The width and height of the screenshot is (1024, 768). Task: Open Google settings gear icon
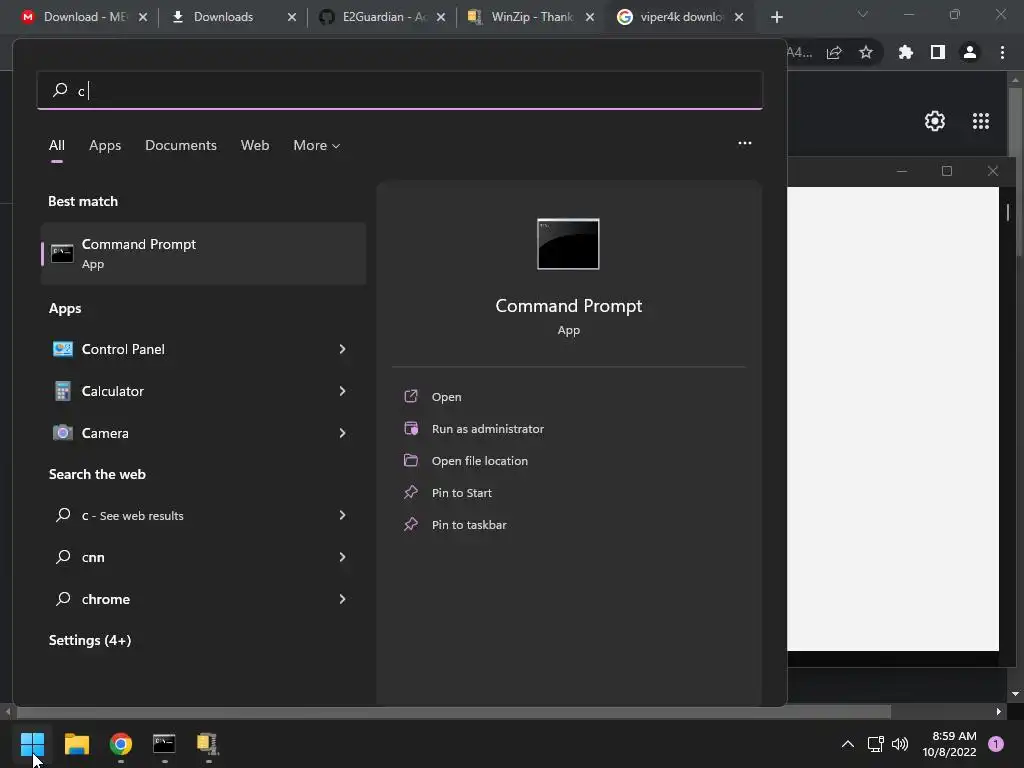pyautogui.click(x=935, y=121)
